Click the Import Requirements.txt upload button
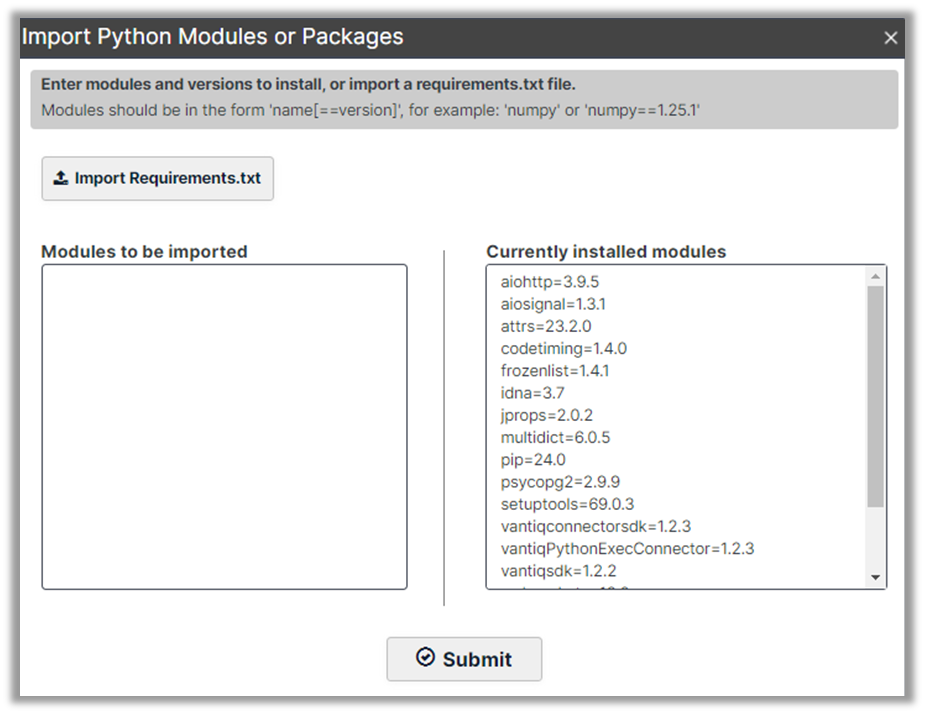925x714 pixels. pos(157,178)
